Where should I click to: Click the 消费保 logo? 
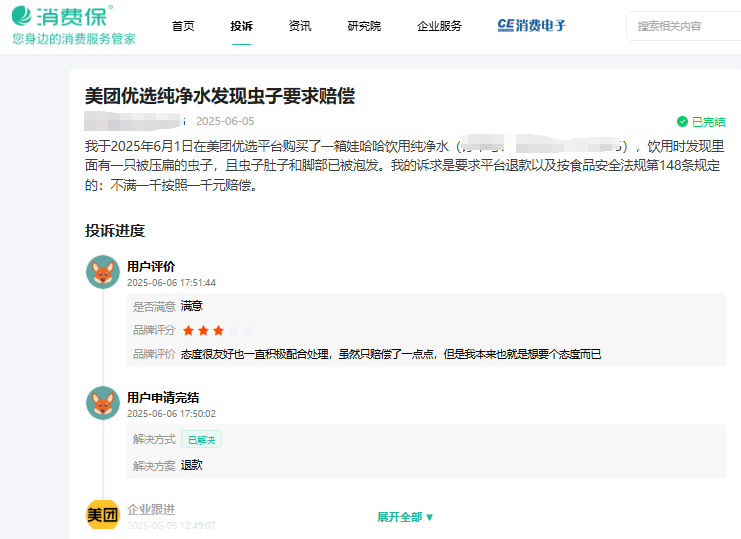point(62,16)
